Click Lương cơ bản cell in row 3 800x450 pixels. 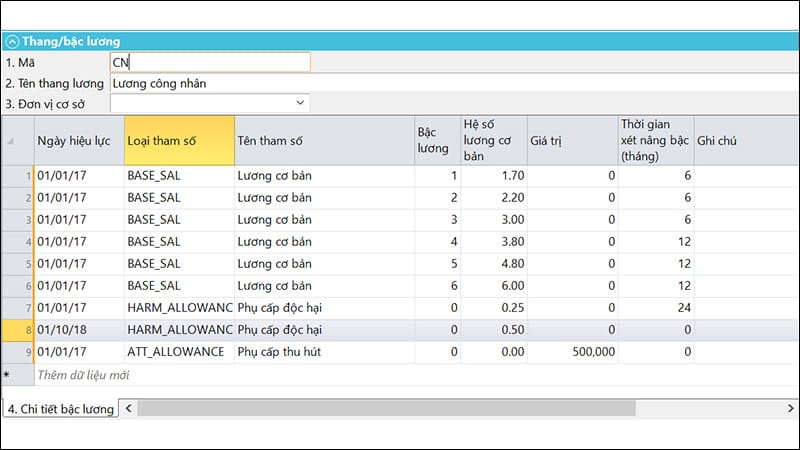pos(324,220)
